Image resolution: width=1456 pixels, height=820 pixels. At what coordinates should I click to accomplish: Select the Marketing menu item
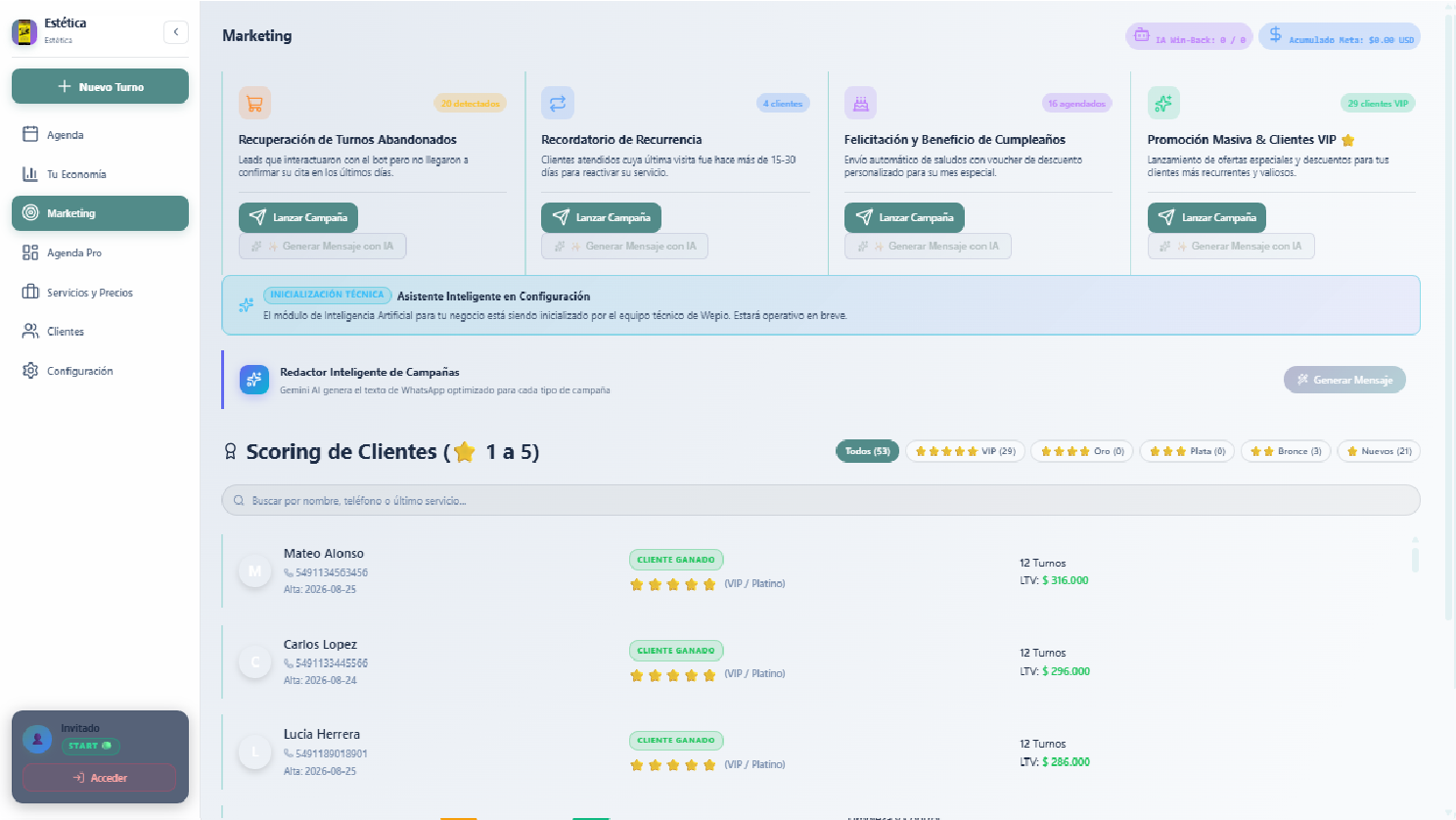point(100,213)
